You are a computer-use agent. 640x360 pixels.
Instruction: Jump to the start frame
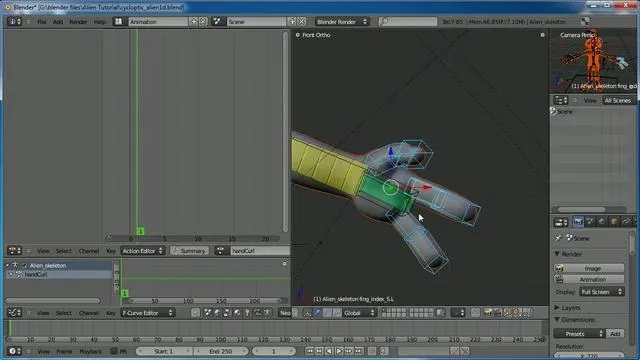click(309, 351)
